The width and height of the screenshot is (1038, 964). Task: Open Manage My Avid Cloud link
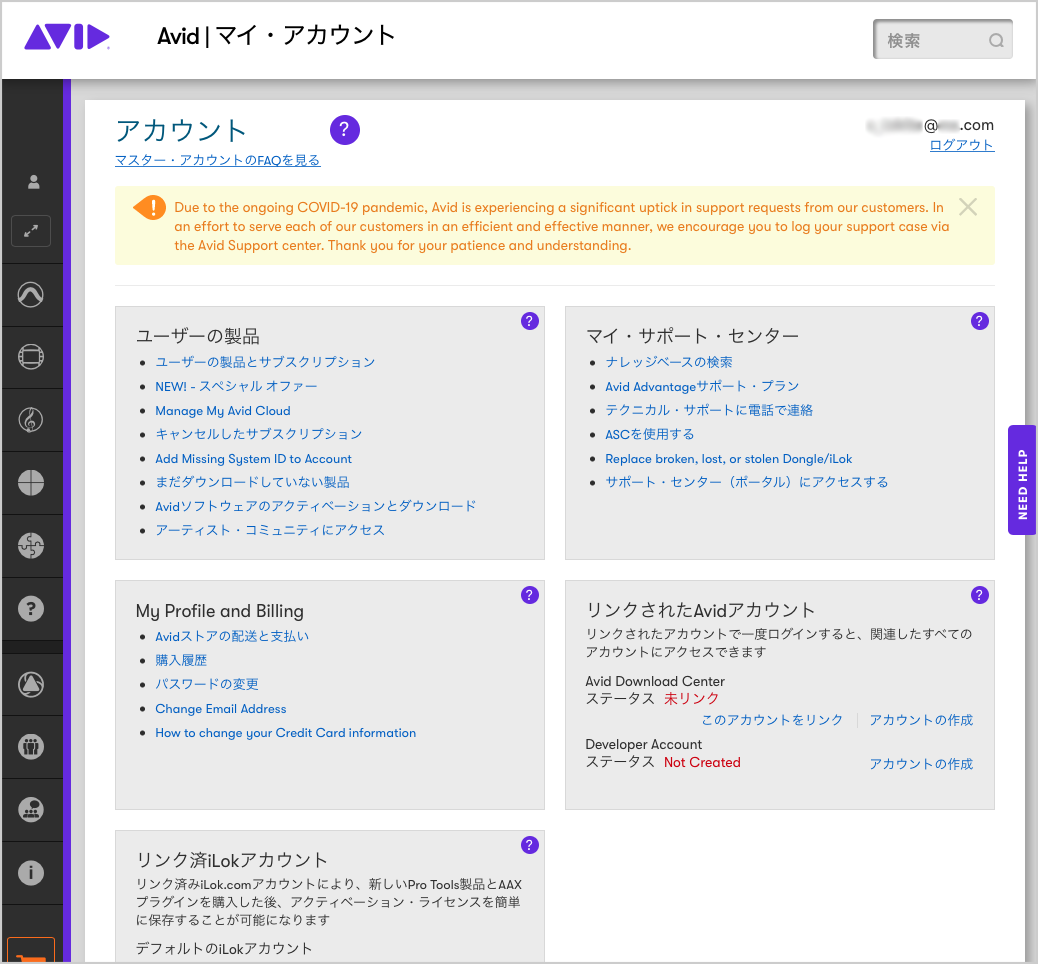point(222,410)
